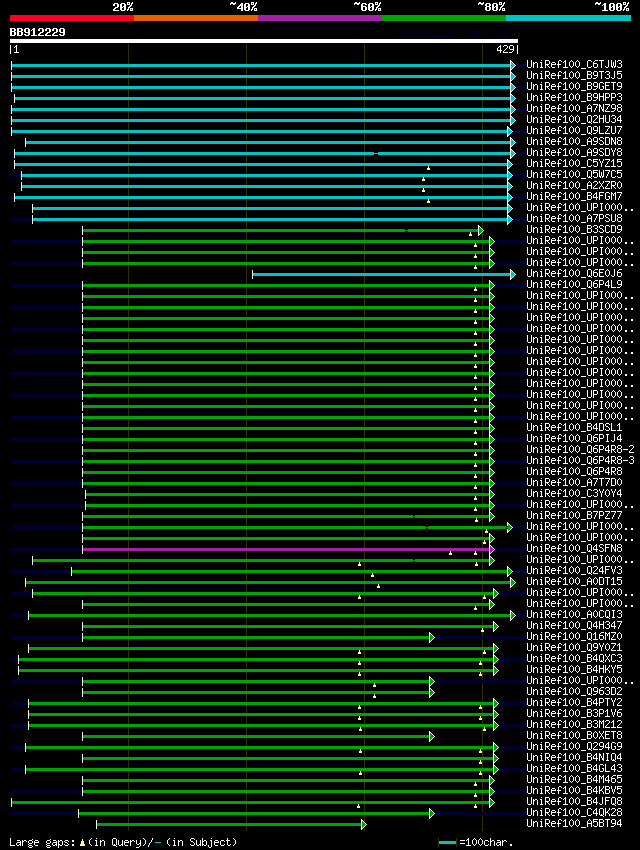Viewport: 640px width, 850px height.
Task: Click the white query bar spanning 1 to 429
Action: (x=264, y=41)
